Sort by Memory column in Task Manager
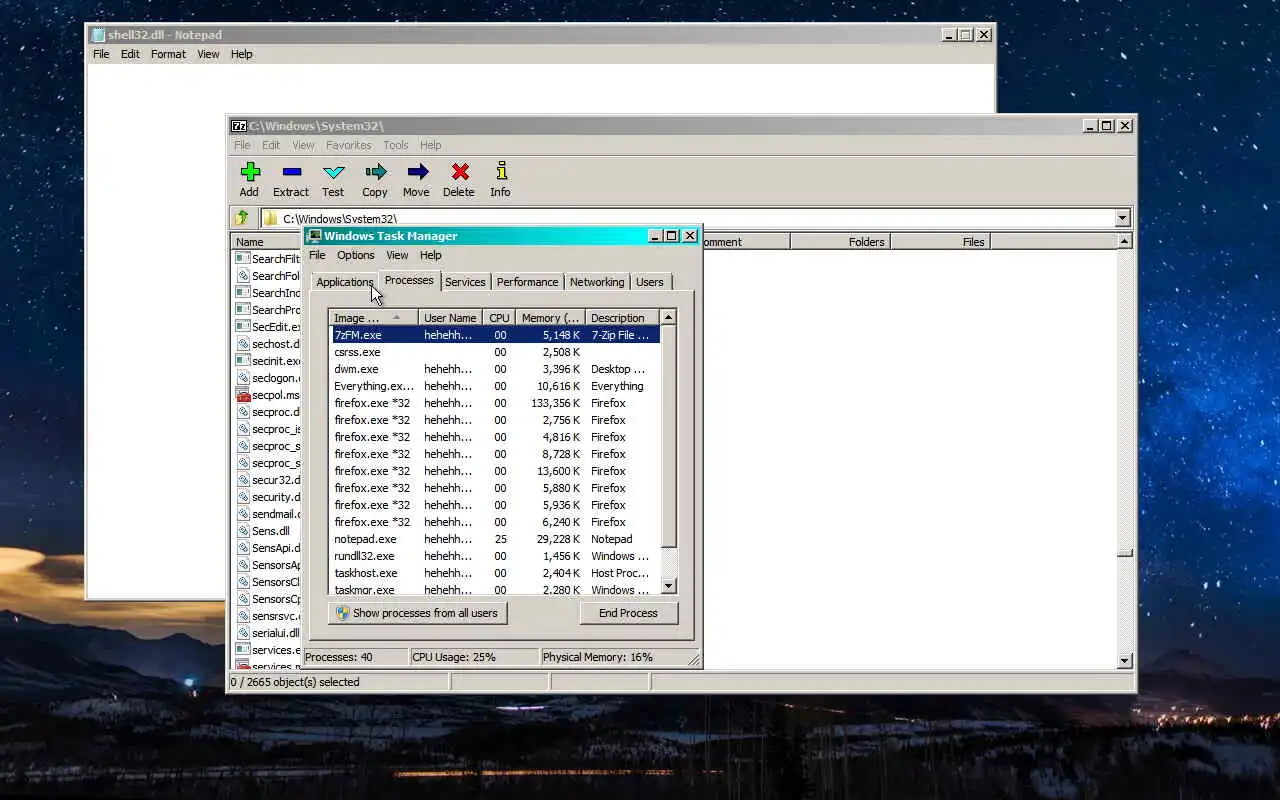Viewport: 1280px width, 800px height. pyautogui.click(x=549, y=318)
